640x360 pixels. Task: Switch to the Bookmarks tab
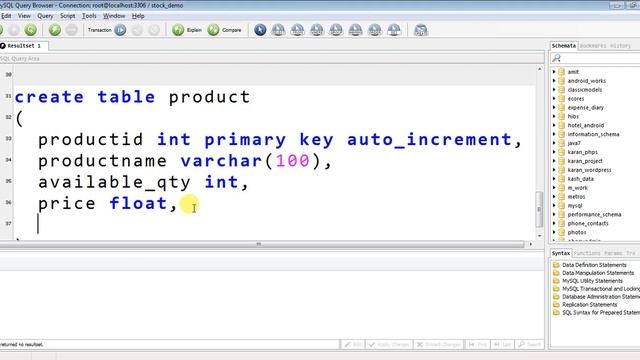[x=593, y=46]
